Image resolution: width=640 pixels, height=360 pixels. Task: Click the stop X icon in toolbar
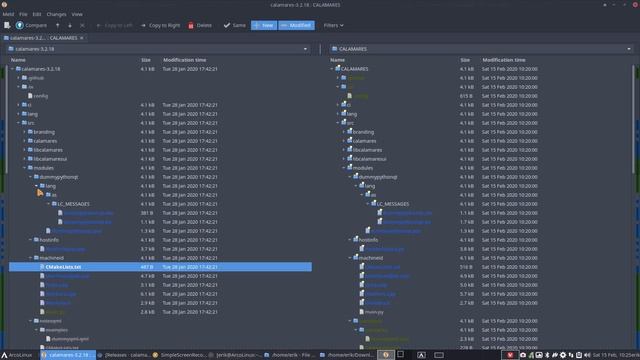pyautogui.click(x=82, y=25)
